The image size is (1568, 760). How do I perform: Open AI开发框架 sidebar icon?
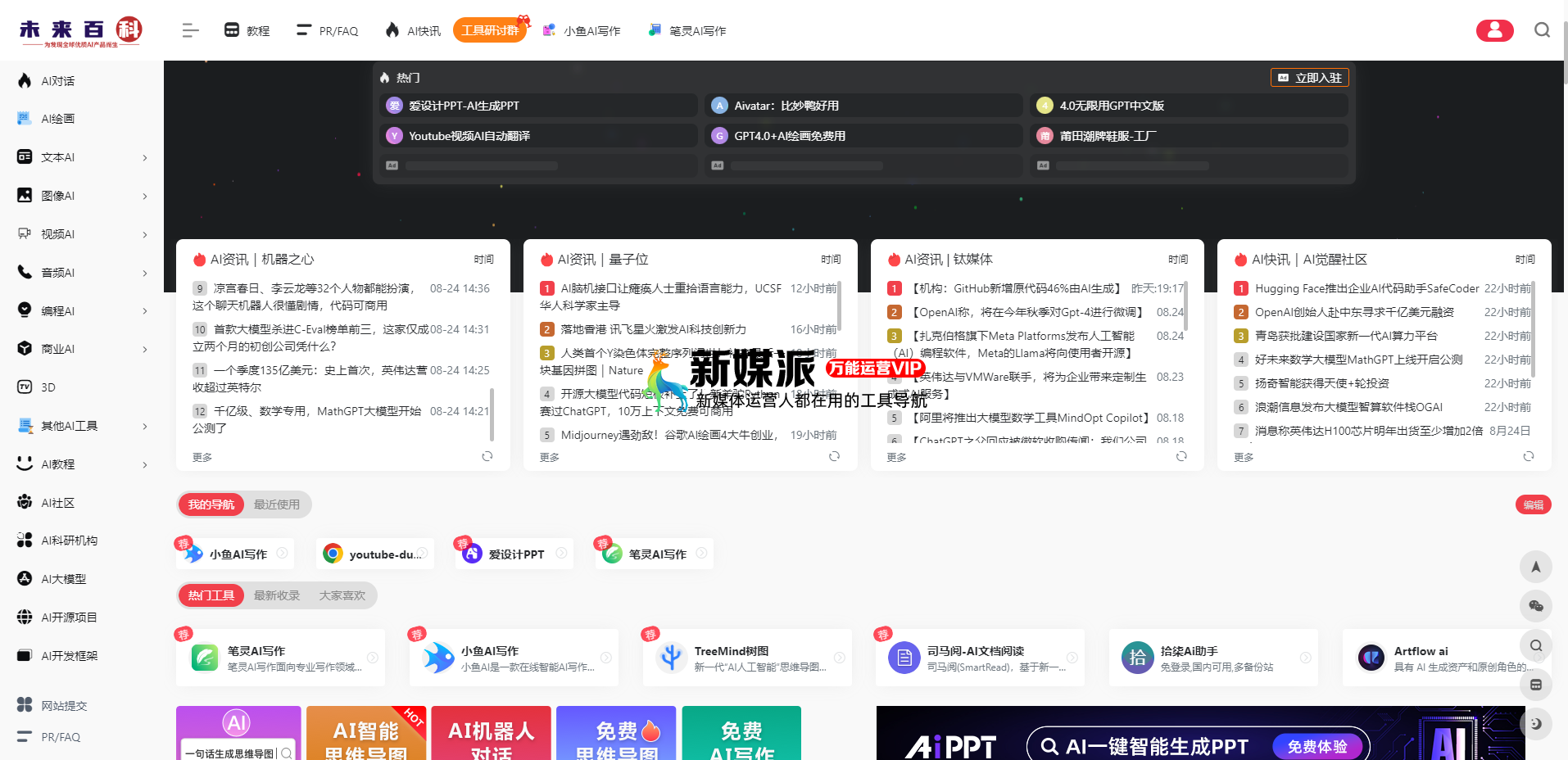pos(25,655)
